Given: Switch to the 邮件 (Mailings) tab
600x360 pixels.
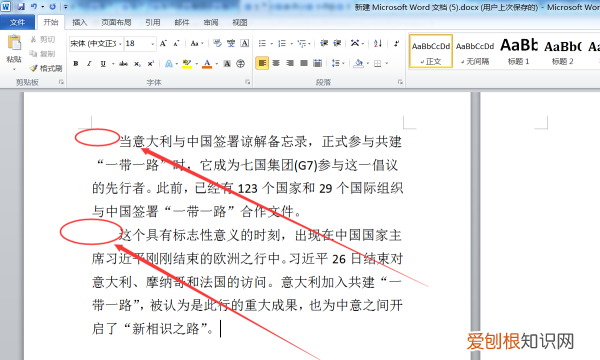Looking at the screenshot, I should point(182,22).
